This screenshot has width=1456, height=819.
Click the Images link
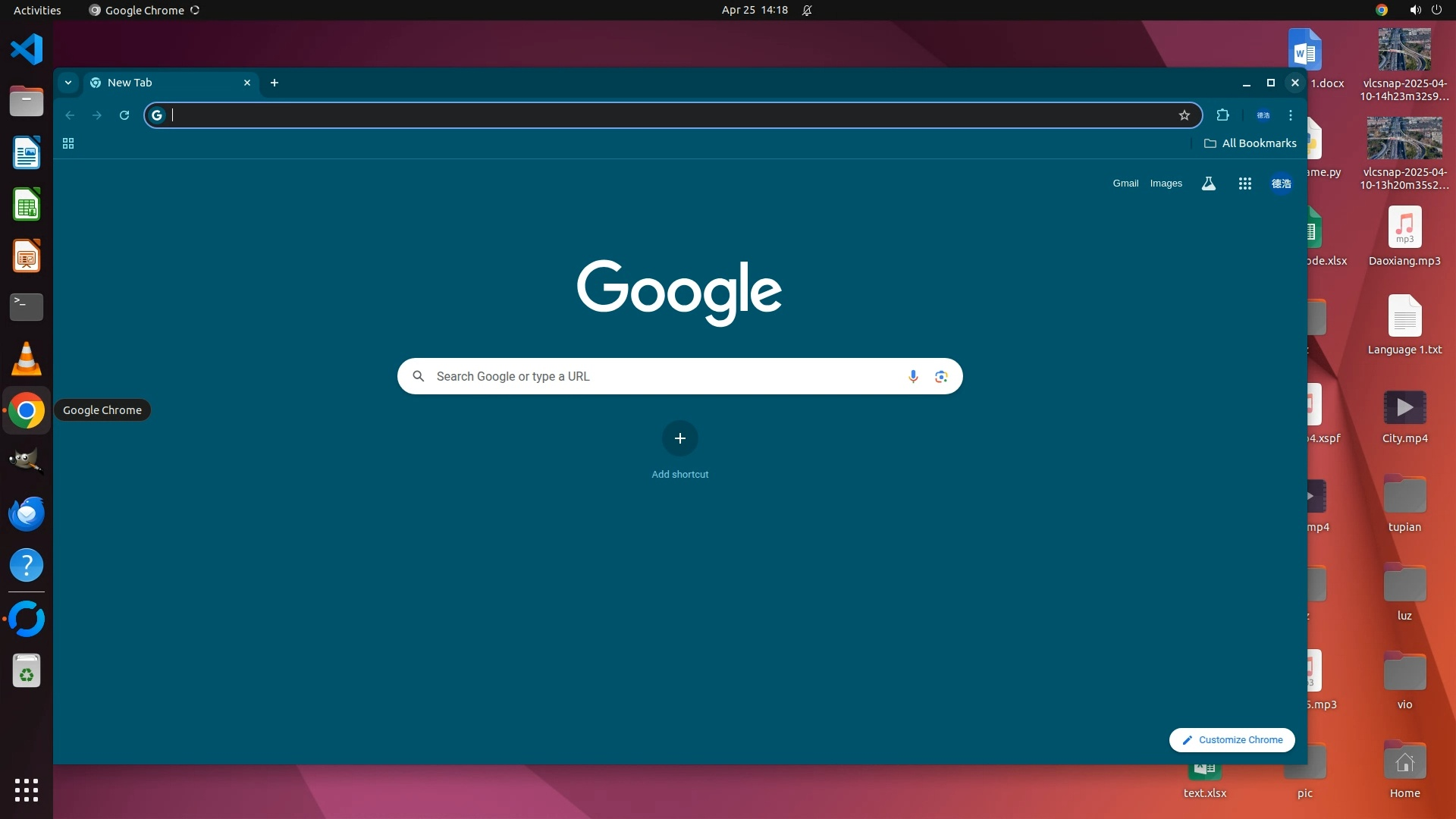click(1166, 184)
